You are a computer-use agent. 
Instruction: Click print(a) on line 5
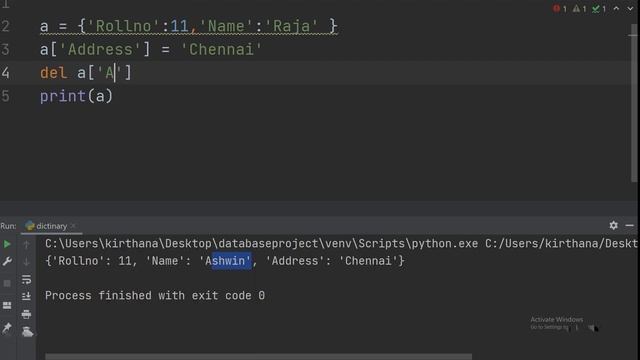point(76,97)
